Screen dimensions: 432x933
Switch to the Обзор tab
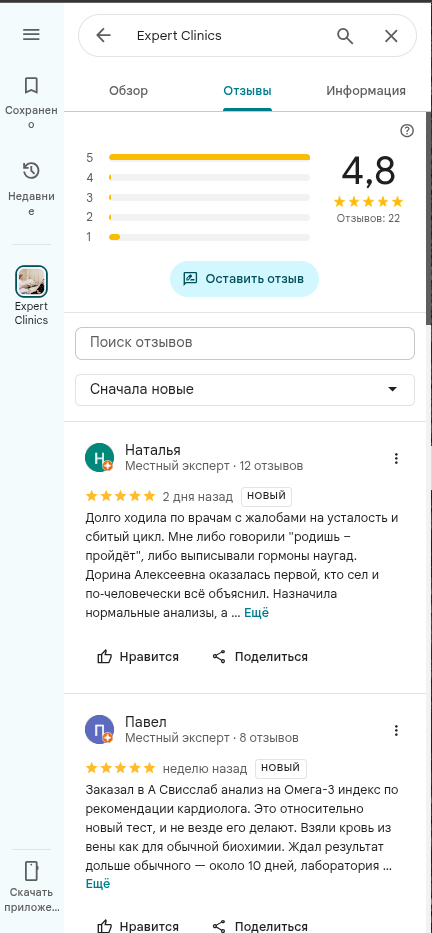(x=129, y=91)
